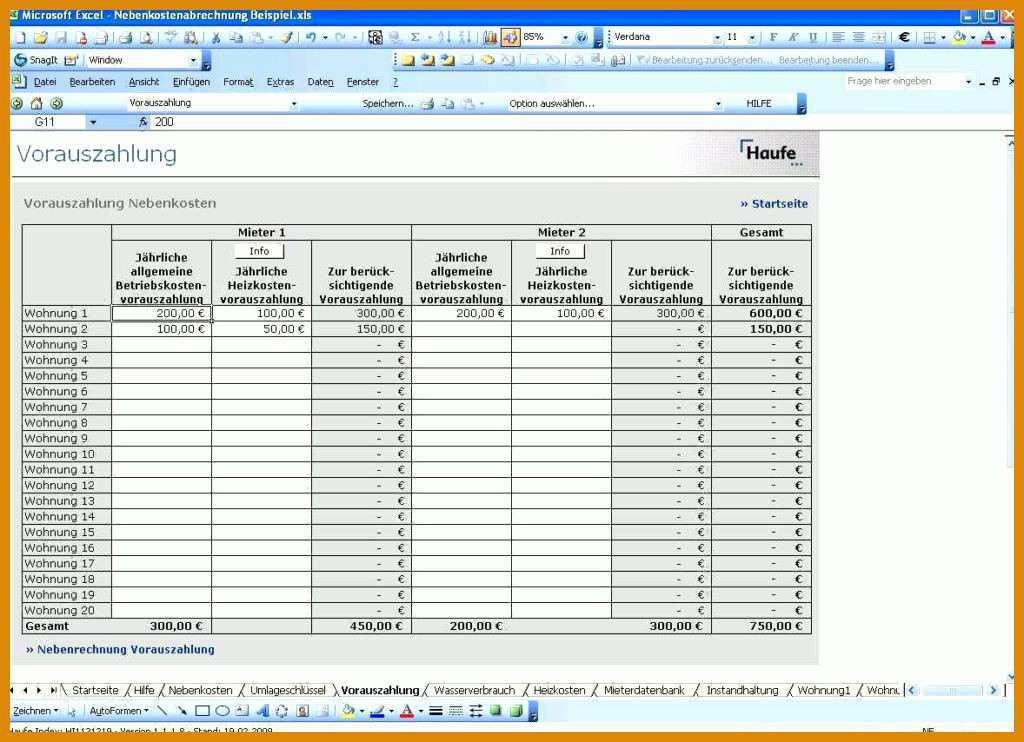Open the Zeichnen menu on the drawing toolbar
This screenshot has width=1024, height=742.
[x=35, y=711]
